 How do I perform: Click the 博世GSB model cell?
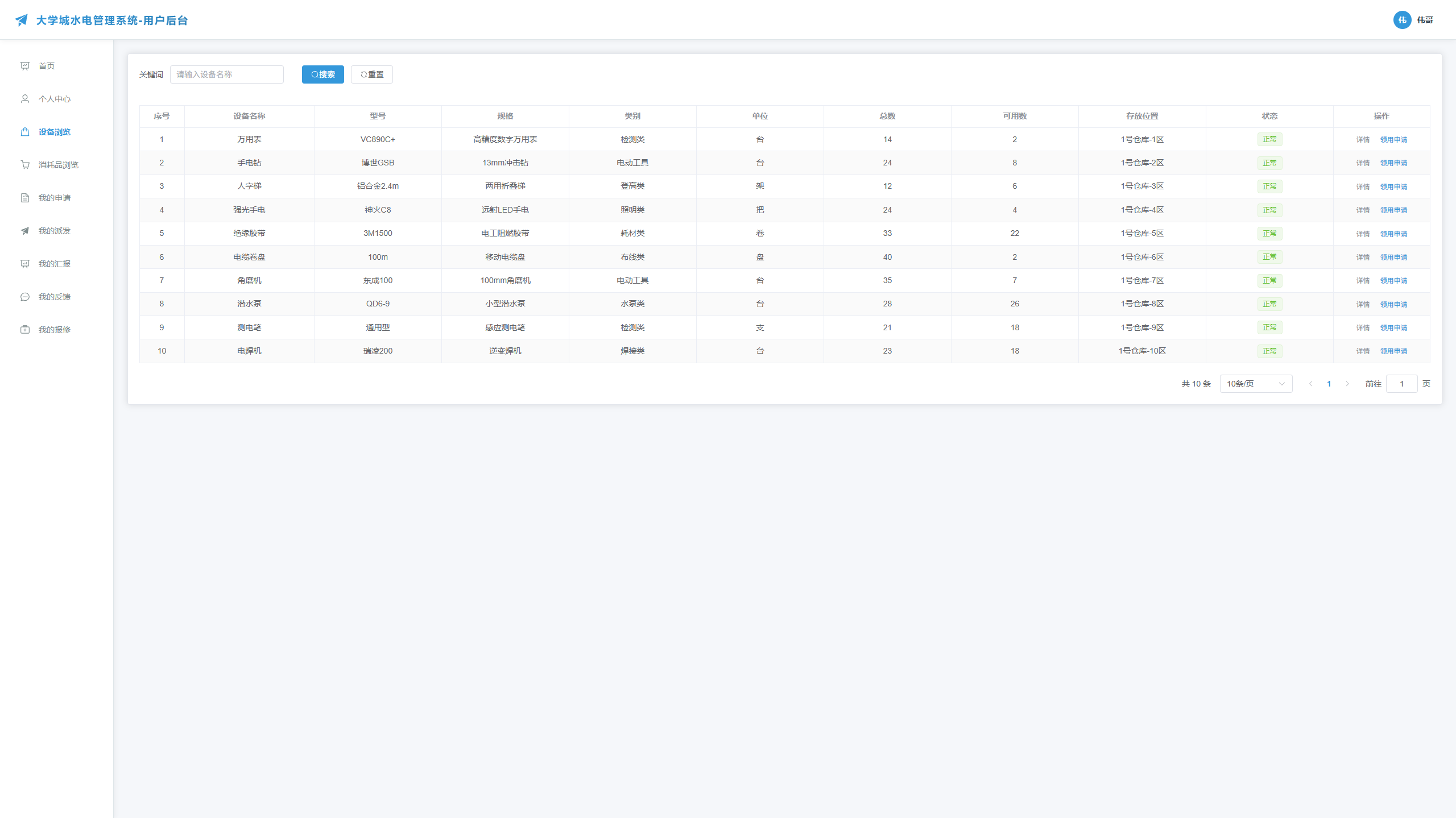pos(378,163)
